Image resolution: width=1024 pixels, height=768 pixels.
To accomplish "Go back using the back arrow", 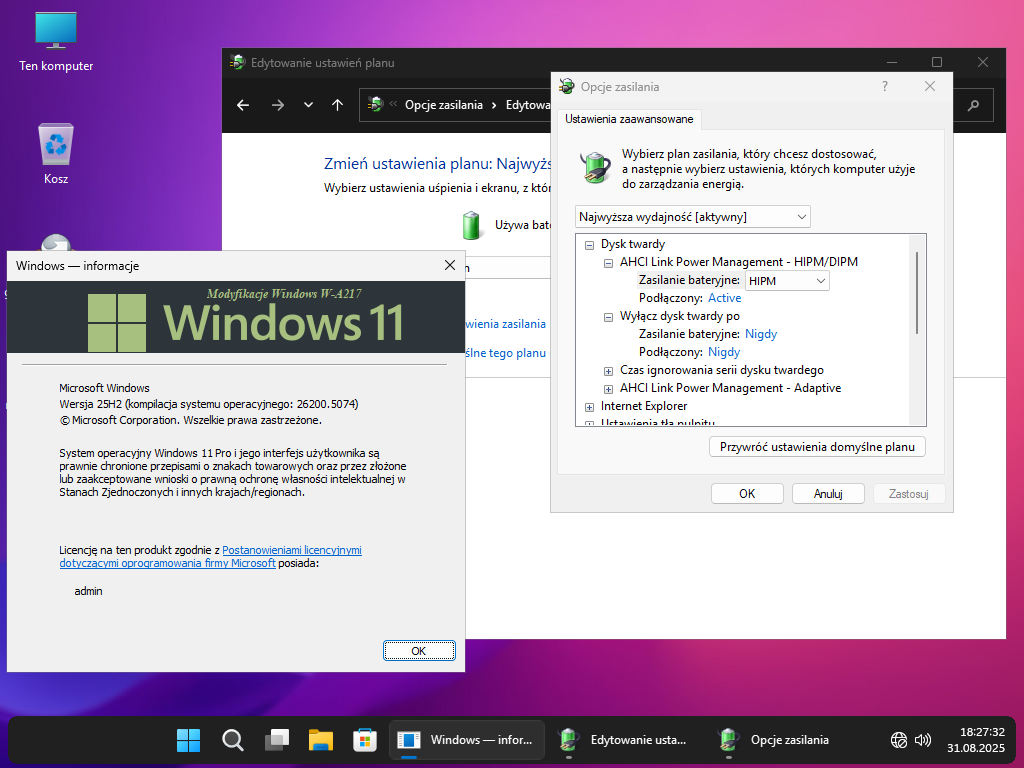I will pos(243,105).
